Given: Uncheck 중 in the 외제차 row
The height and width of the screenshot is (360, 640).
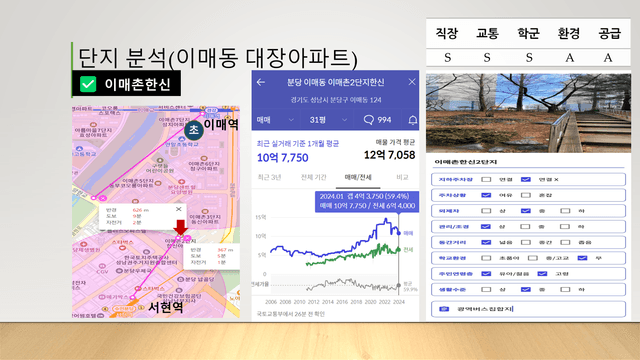Looking at the screenshot, I should [x=526, y=211].
